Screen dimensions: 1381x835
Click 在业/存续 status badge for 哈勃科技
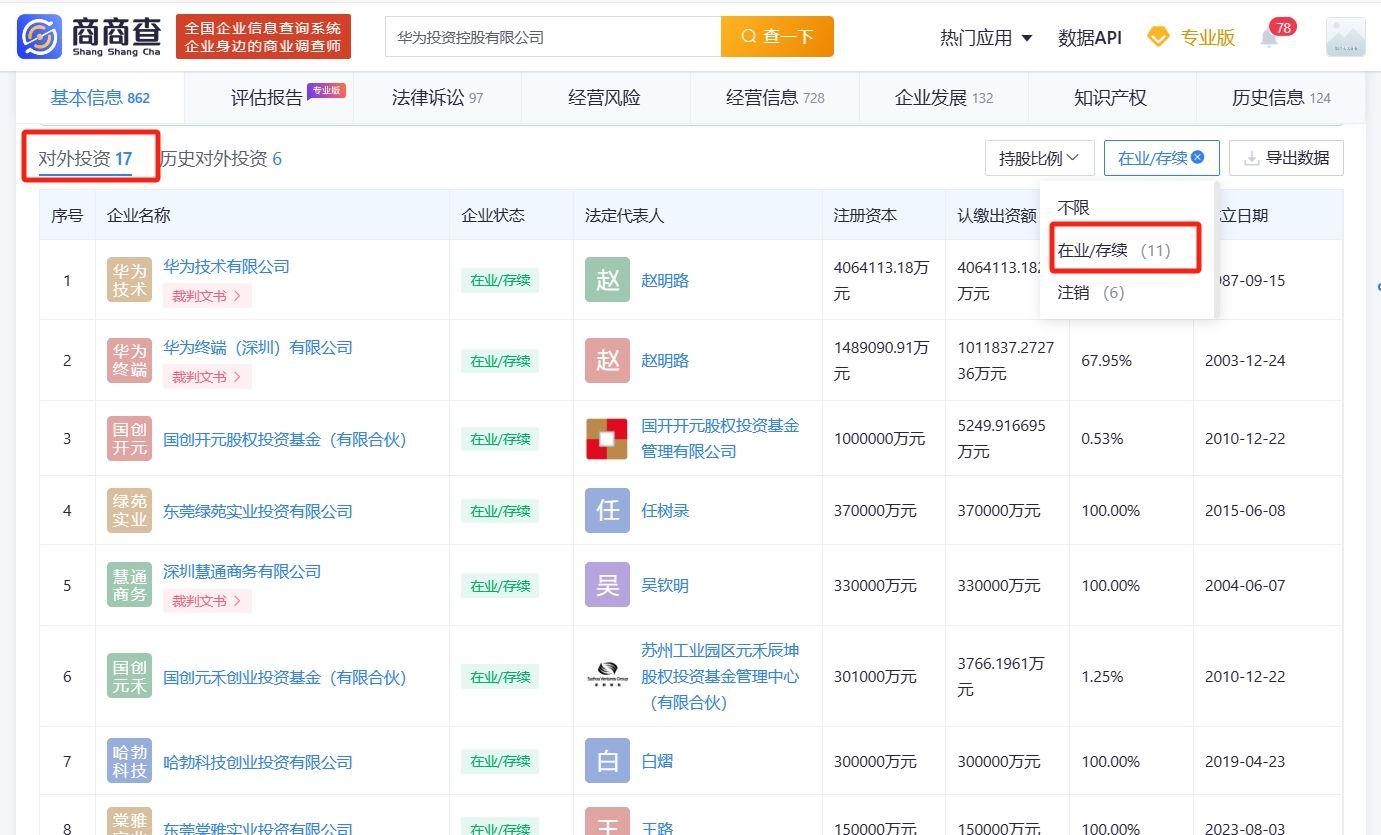click(500, 761)
